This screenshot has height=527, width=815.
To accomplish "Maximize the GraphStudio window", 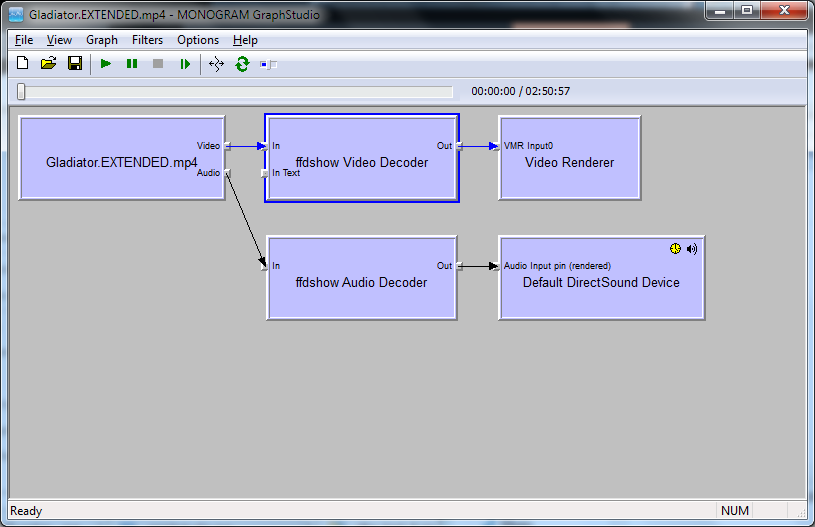I will pos(747,10).
